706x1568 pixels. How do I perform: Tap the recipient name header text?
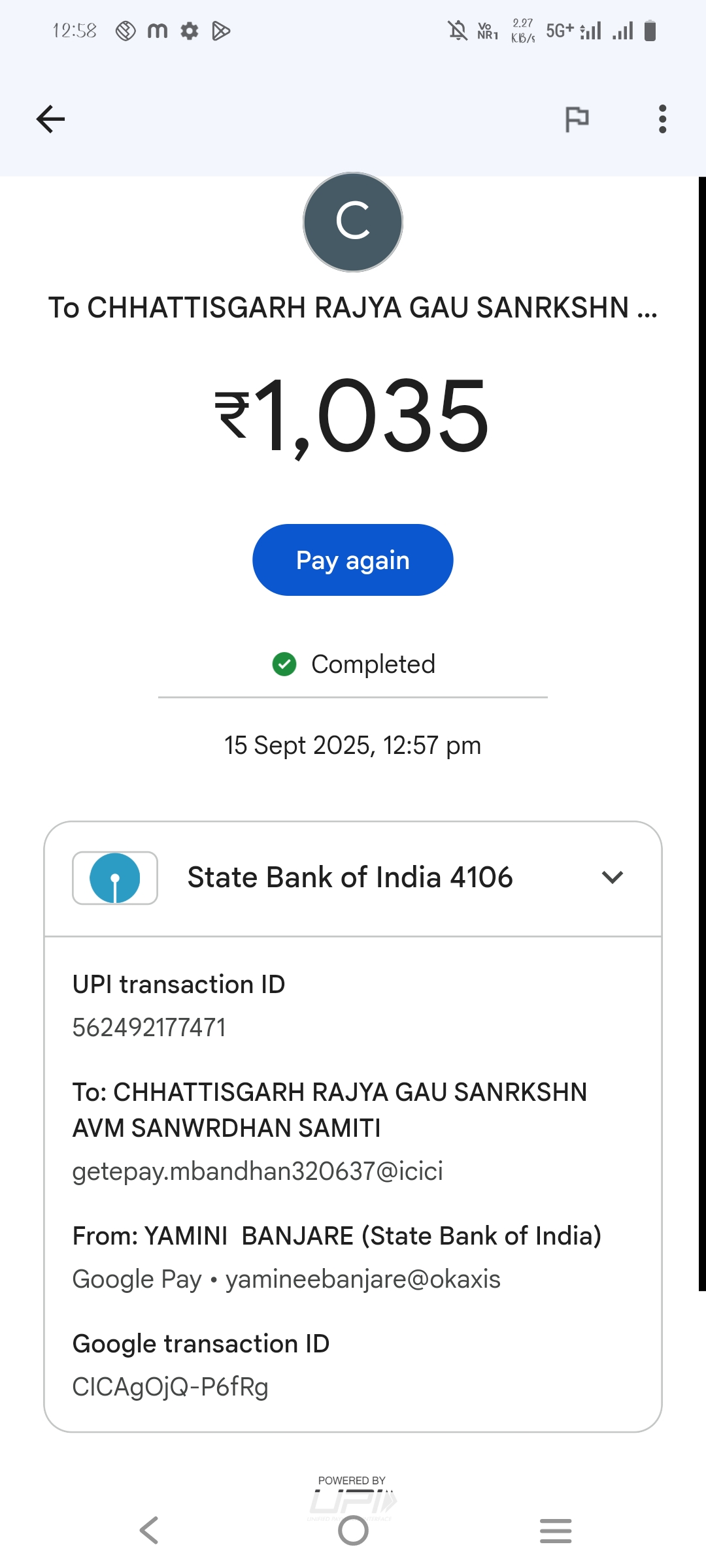click(353, 308)
